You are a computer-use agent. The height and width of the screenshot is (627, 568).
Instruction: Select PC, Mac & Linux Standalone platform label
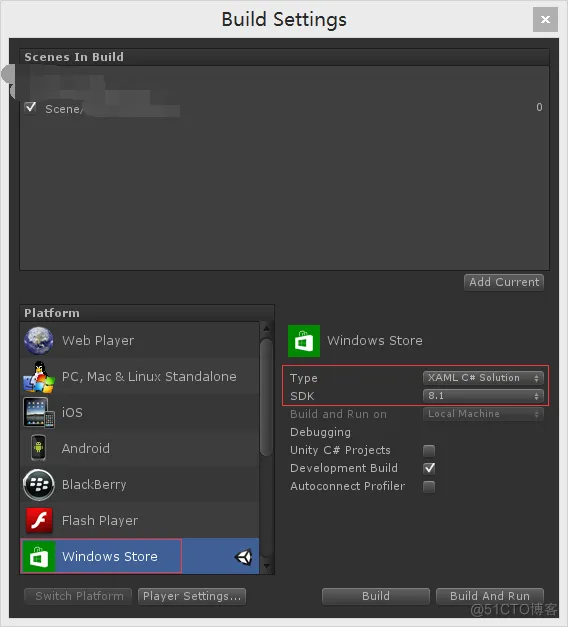[149, 377]
